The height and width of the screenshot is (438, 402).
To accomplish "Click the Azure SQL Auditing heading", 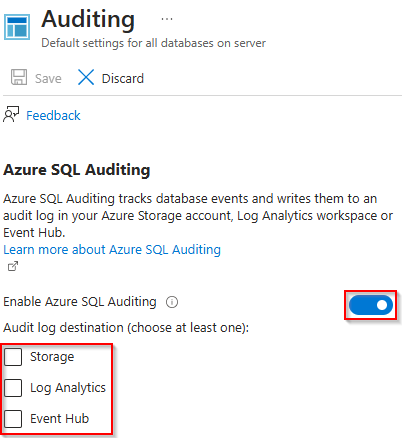I will 77,170.
